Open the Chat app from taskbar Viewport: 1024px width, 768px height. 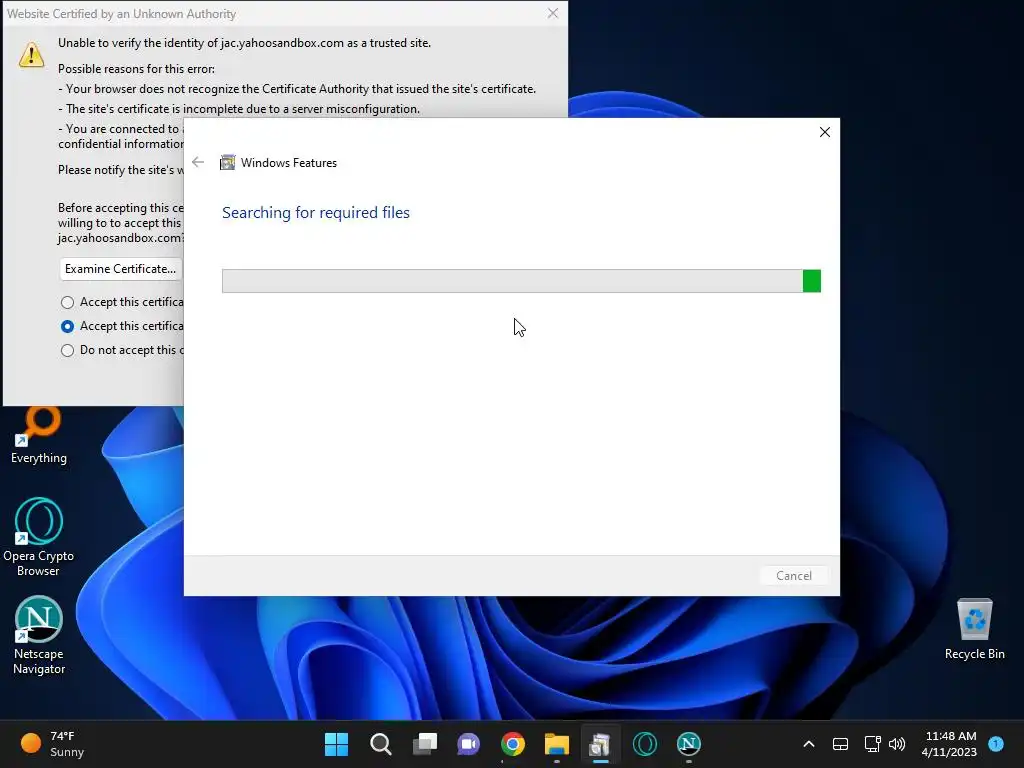tap(468, 744)
